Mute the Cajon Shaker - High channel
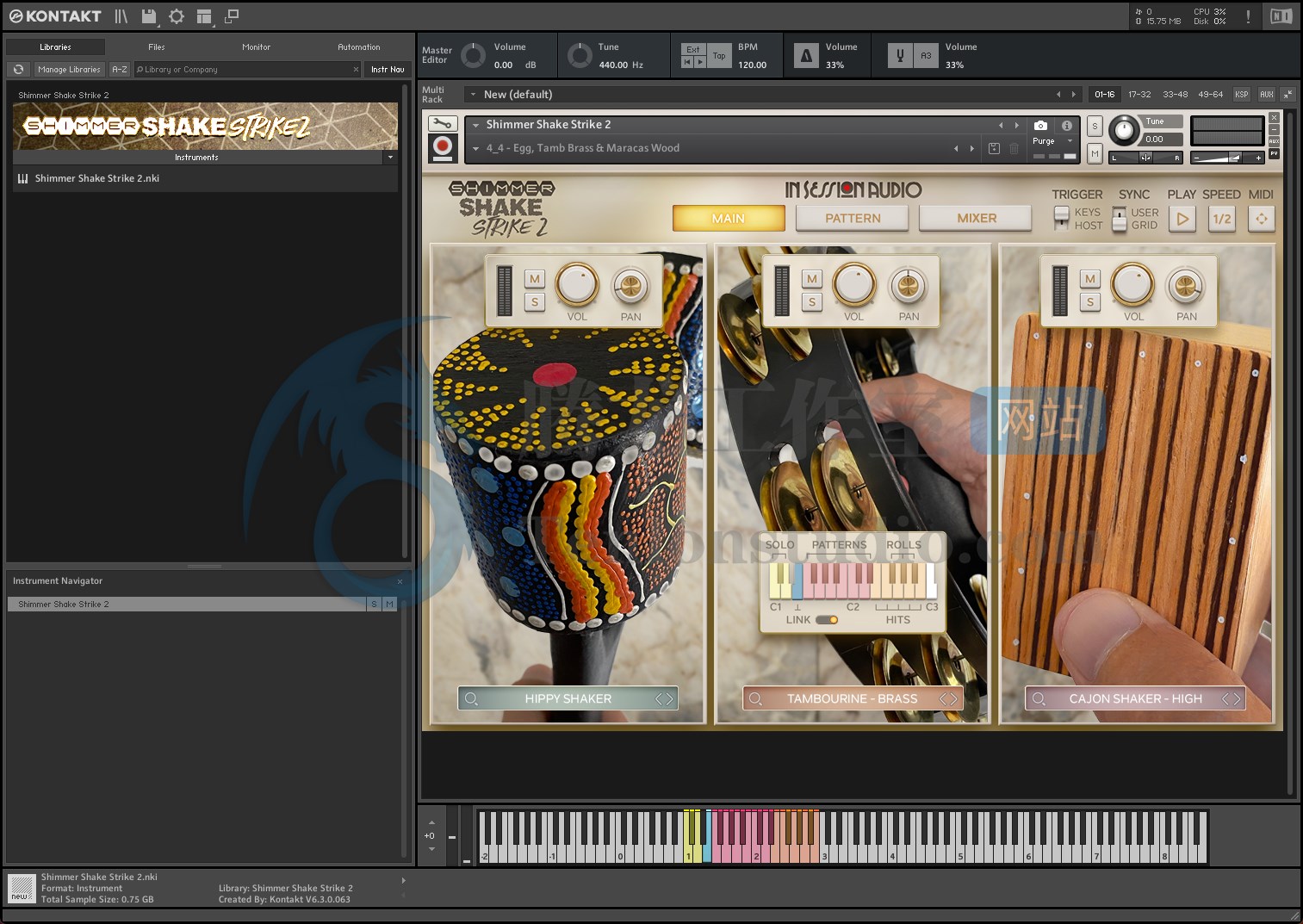 point(1090,279)
